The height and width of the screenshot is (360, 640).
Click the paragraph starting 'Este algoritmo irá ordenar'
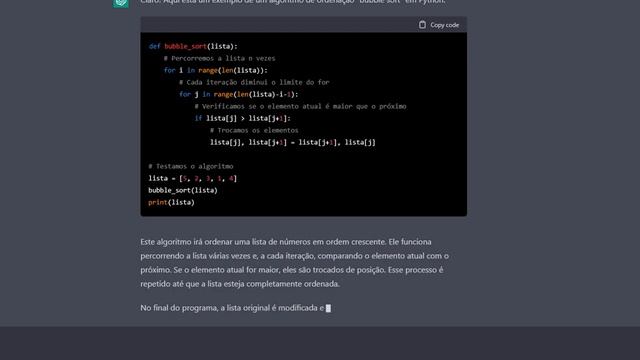coord(295,263)
